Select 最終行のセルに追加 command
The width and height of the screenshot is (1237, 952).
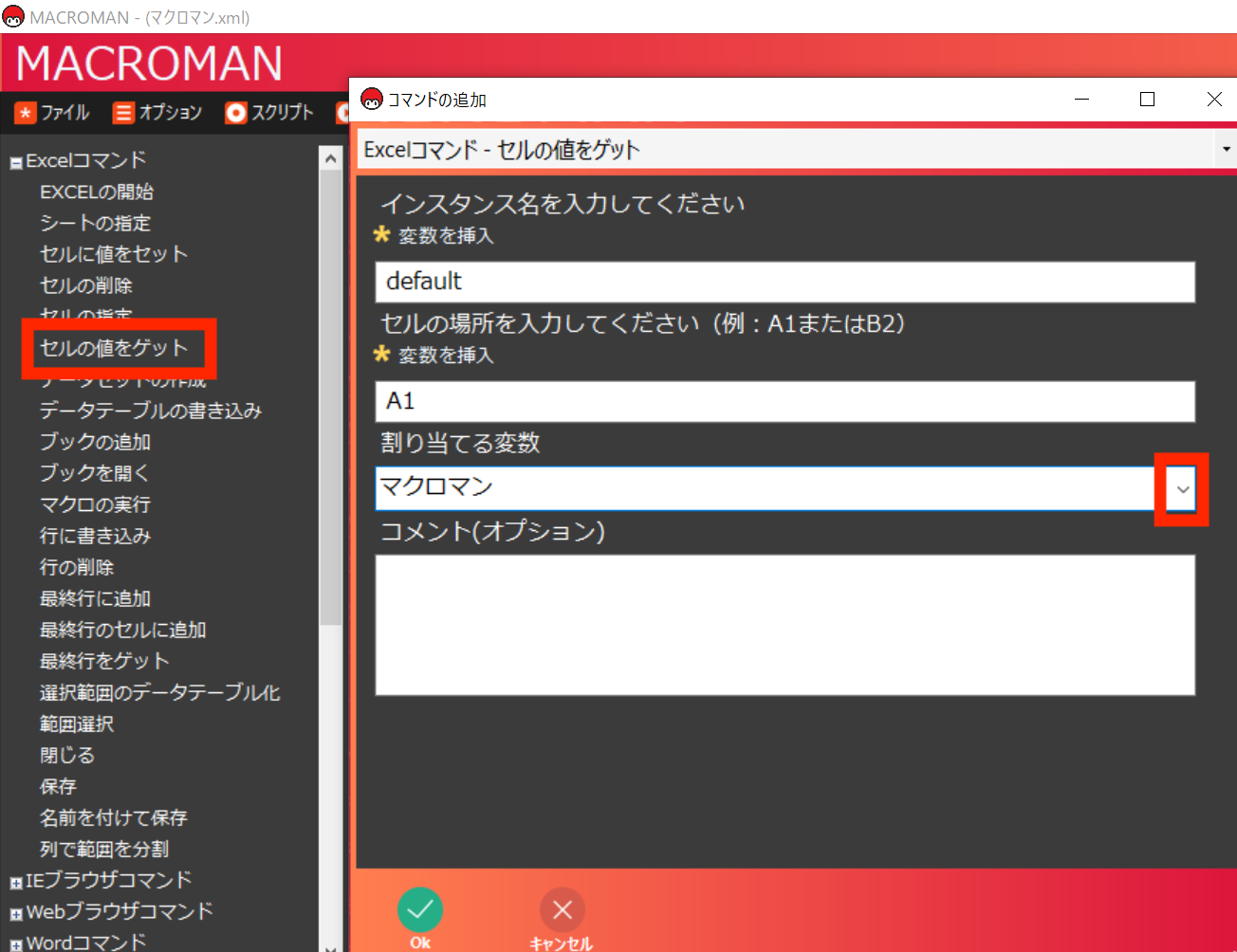pos(123,630)
